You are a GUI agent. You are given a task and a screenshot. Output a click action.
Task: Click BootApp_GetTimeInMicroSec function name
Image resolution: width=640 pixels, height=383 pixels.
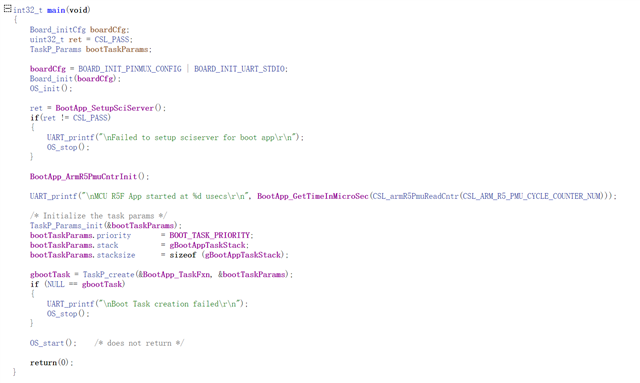313,196
